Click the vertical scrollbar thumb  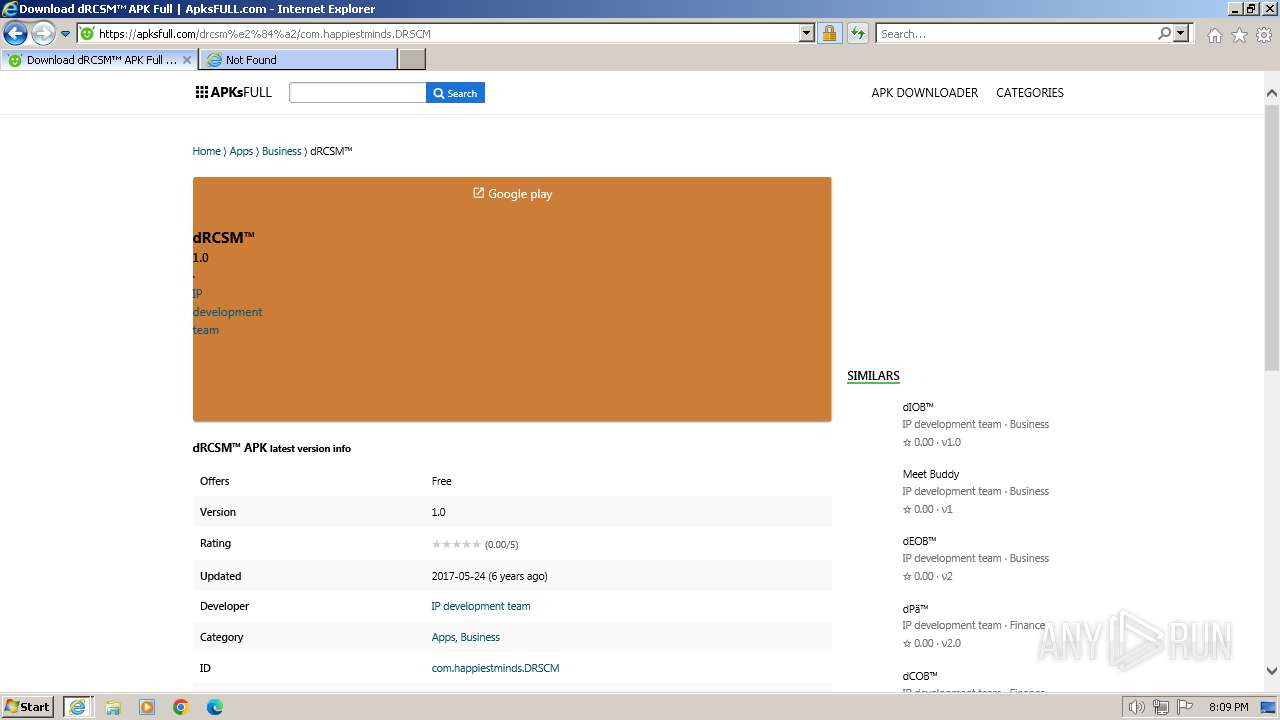click(x=1272, y=236)
